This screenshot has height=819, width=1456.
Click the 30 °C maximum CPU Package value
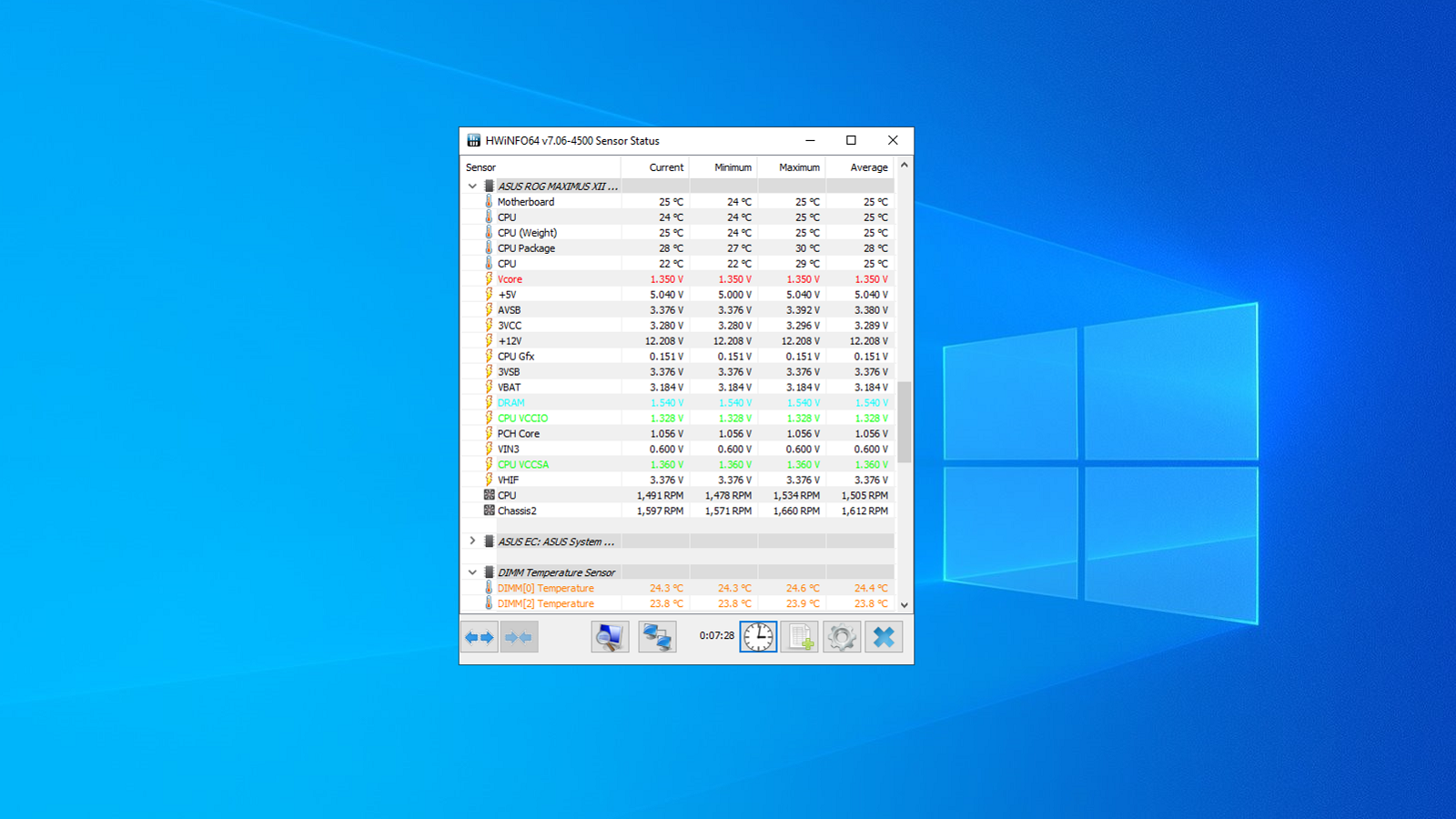807,248
